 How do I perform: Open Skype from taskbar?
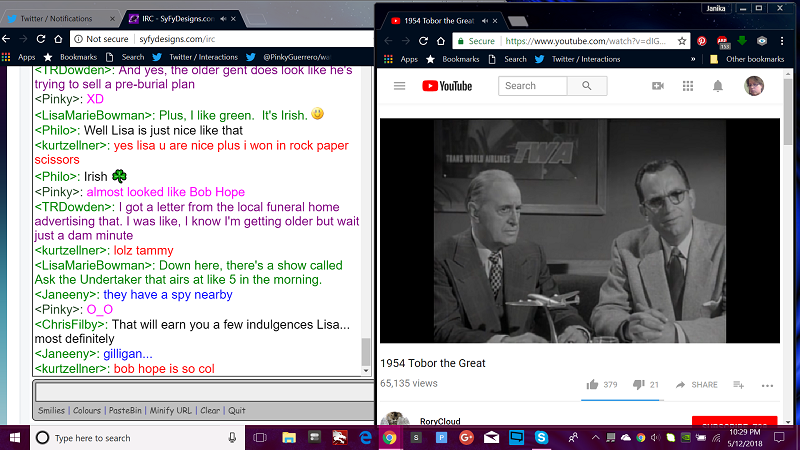tap(541, 438)
